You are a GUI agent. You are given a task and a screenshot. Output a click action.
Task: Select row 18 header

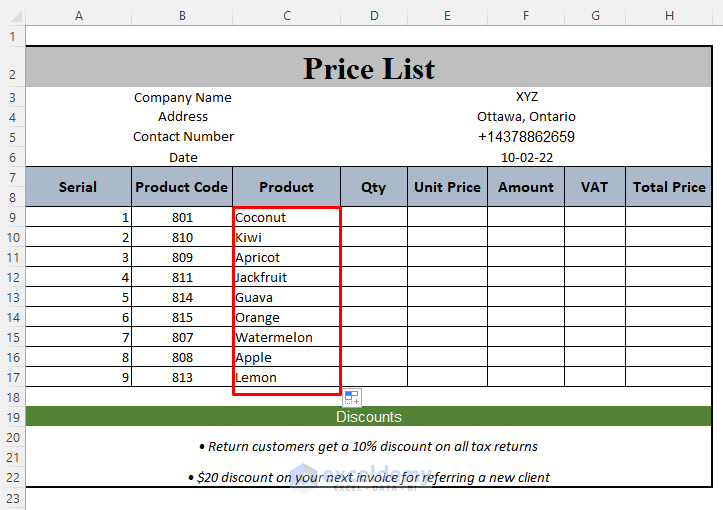coord(12,397)
